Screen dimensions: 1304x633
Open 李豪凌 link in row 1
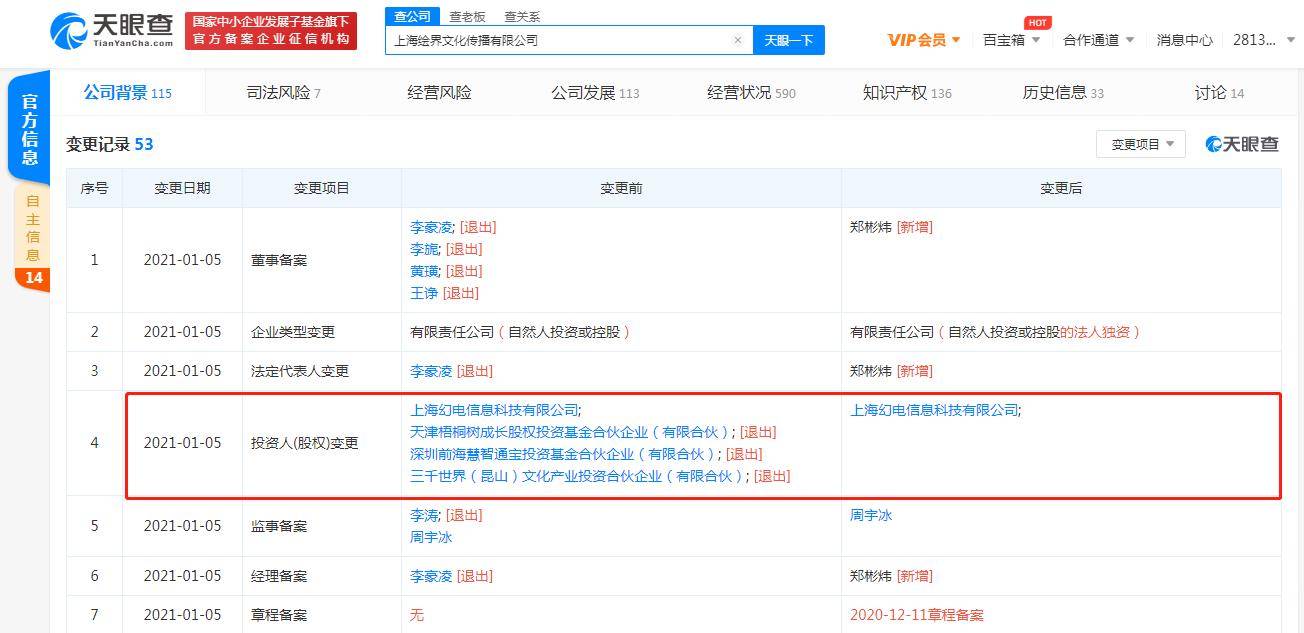point(431,227)
